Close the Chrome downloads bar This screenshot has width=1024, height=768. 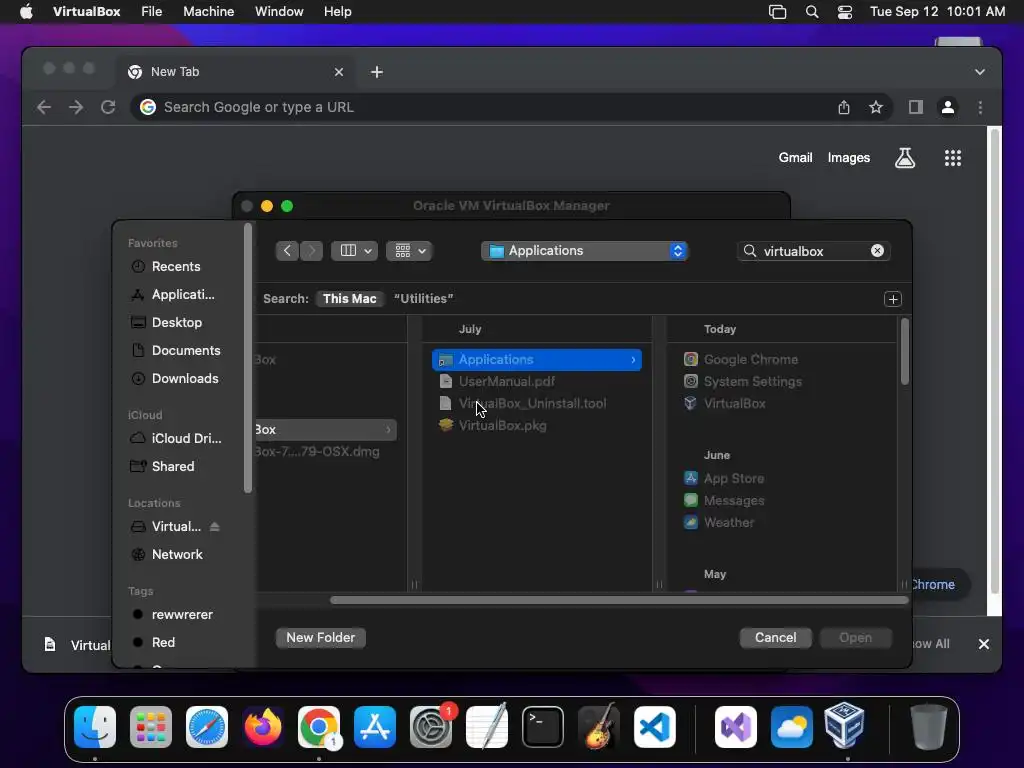point(984,644)
